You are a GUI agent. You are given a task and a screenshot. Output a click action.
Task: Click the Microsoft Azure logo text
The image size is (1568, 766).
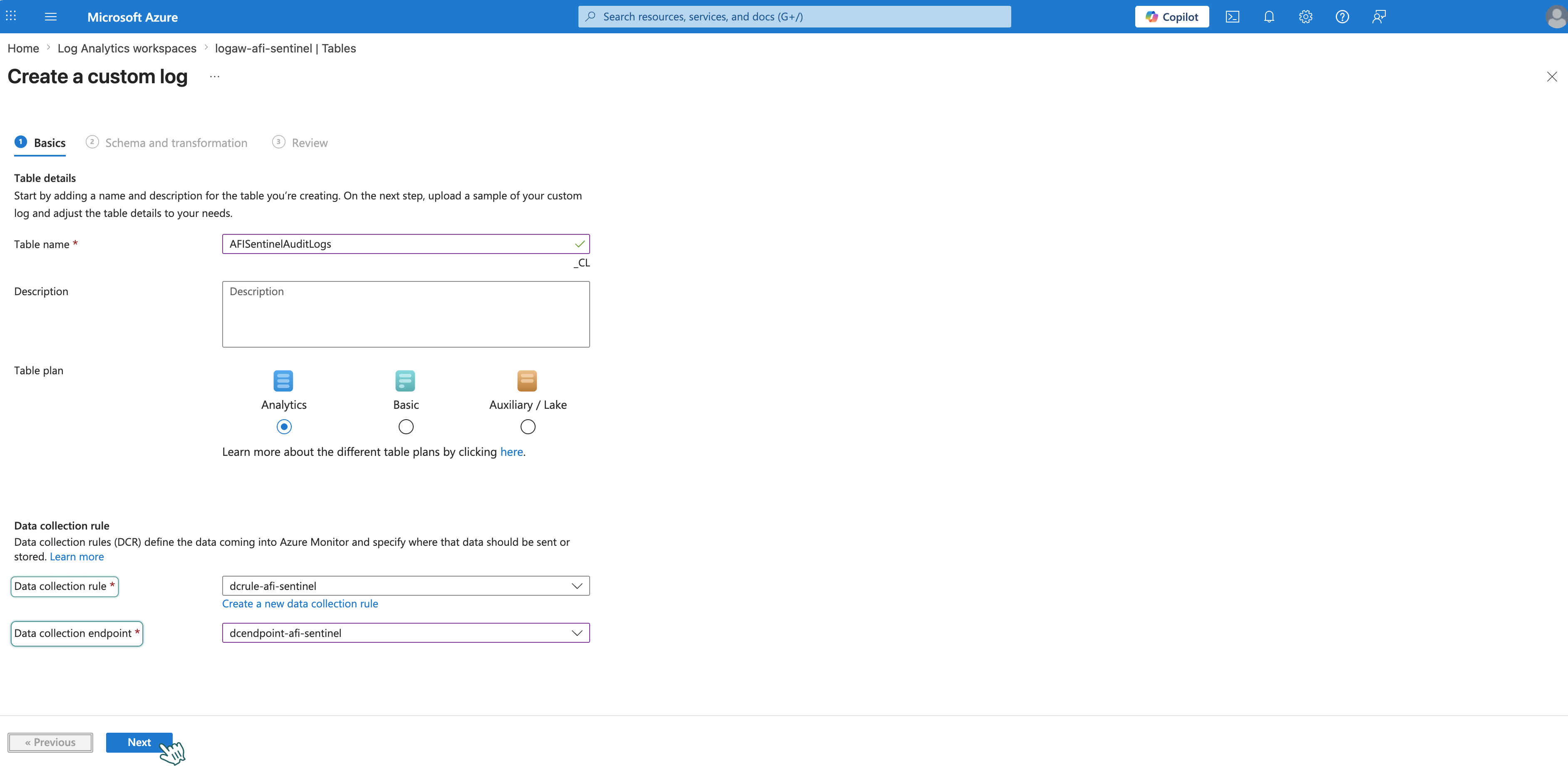point(132,17)
